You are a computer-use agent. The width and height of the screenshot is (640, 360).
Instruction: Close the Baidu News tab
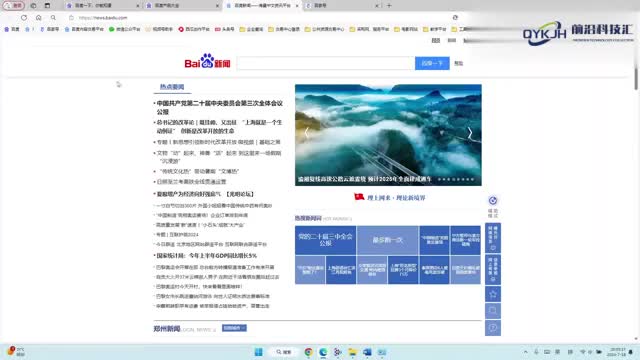pyautogui.click(x=297, y=6)
